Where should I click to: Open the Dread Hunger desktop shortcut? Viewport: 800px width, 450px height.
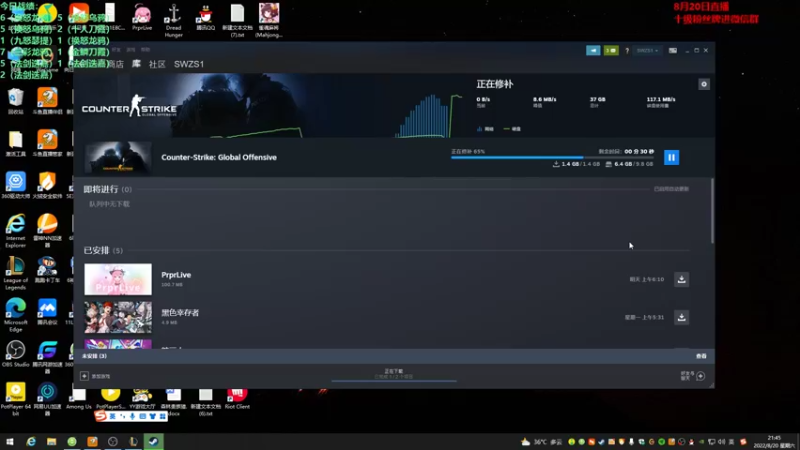point(173,20)
